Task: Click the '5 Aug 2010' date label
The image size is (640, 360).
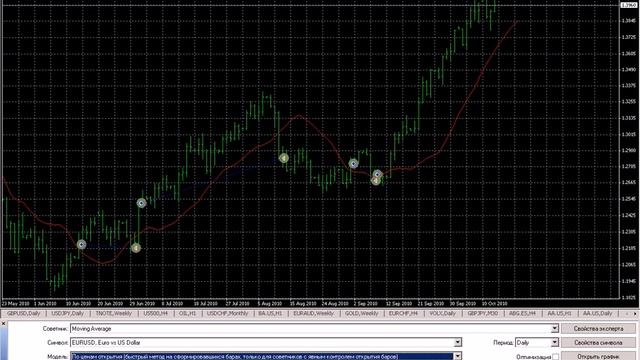Action: [269, 304]
